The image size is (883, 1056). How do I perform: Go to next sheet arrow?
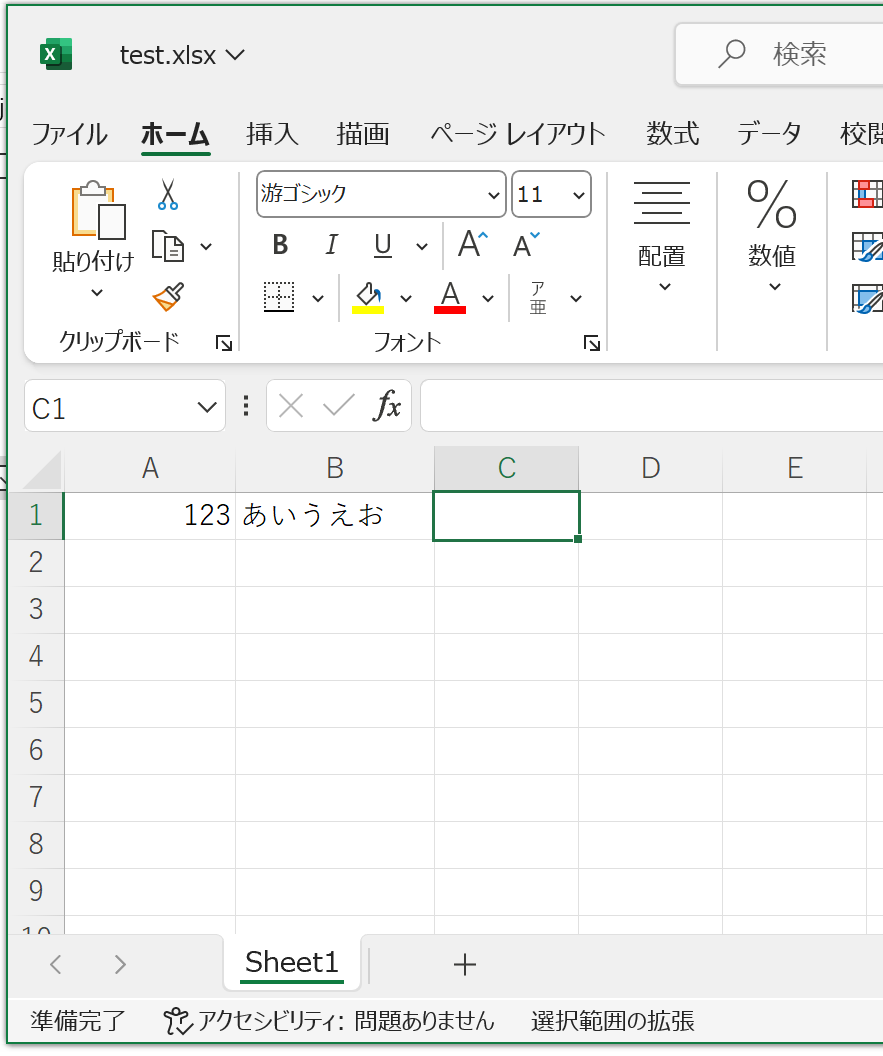tap(120, 965)
